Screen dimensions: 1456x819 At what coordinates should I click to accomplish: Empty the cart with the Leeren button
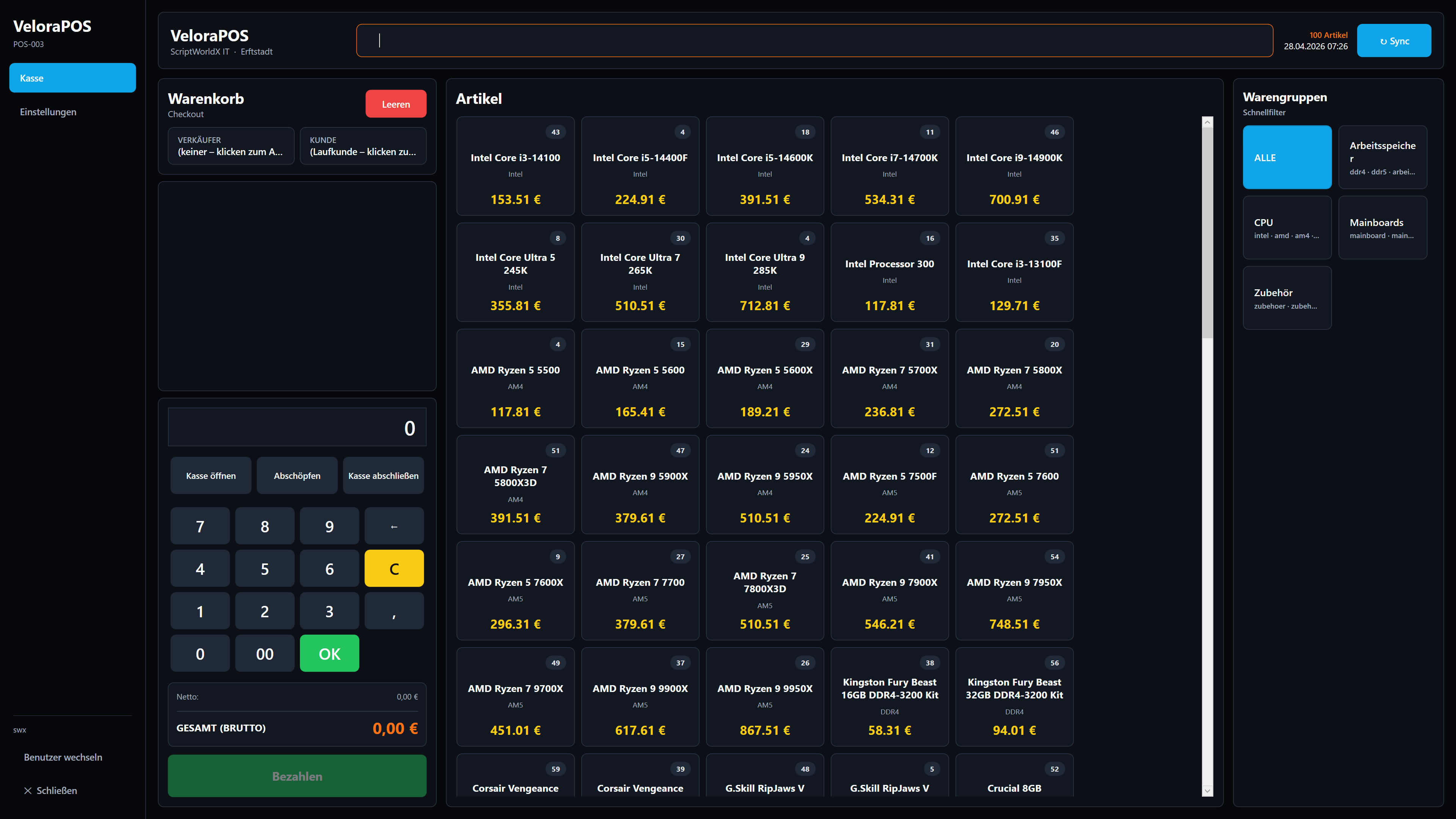[x=395, y=104]
